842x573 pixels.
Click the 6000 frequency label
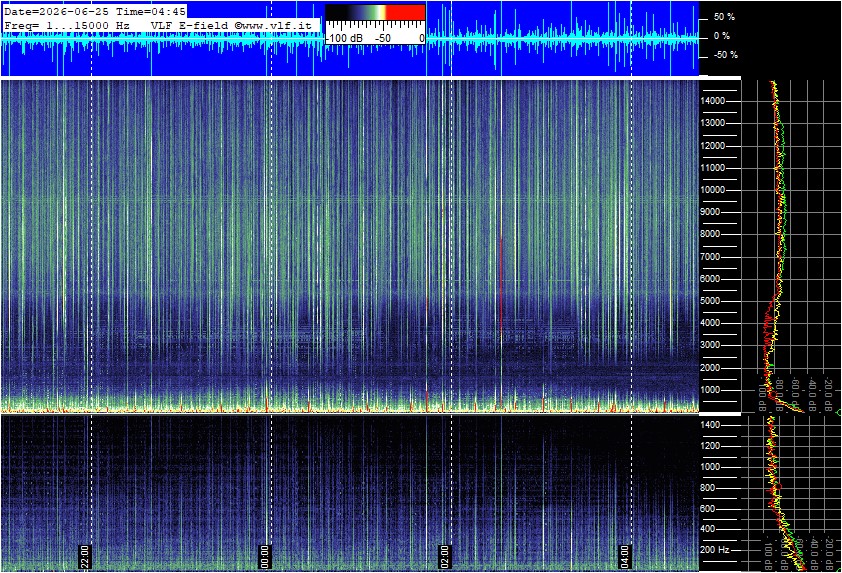710,279
